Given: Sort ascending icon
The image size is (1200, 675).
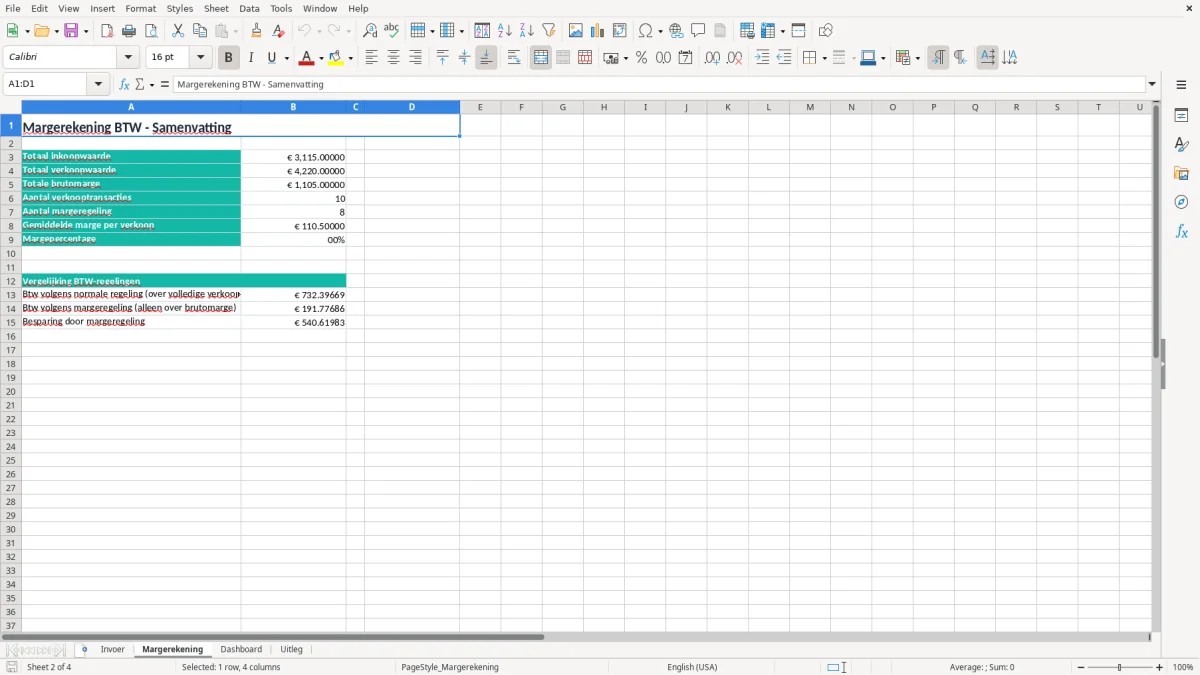Looking at the screenshot, I should (505, 31).
